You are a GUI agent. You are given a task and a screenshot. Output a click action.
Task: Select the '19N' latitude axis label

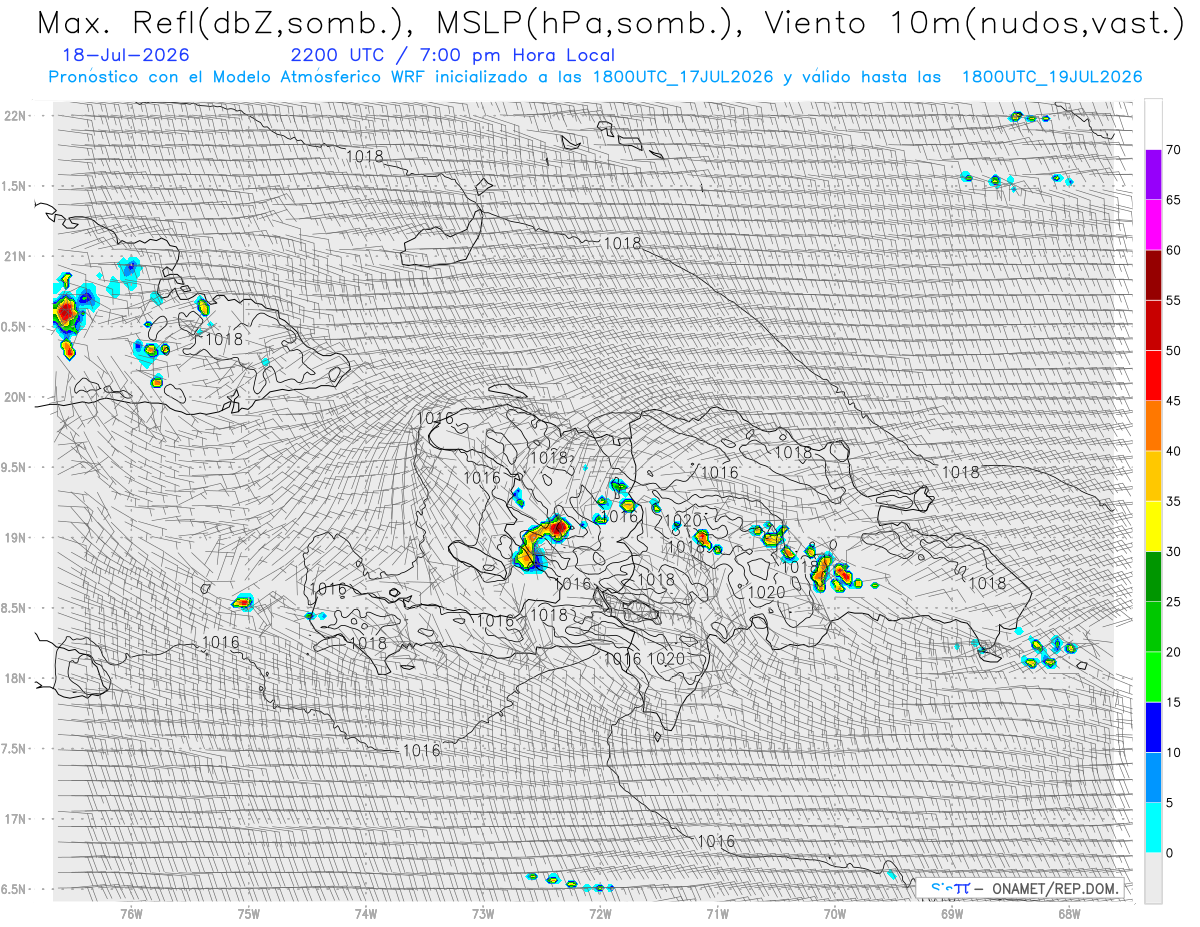coord(15,538)
